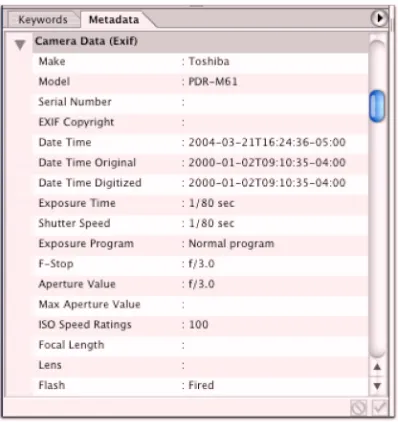Click the scroll down arrow

coord(377,386)
